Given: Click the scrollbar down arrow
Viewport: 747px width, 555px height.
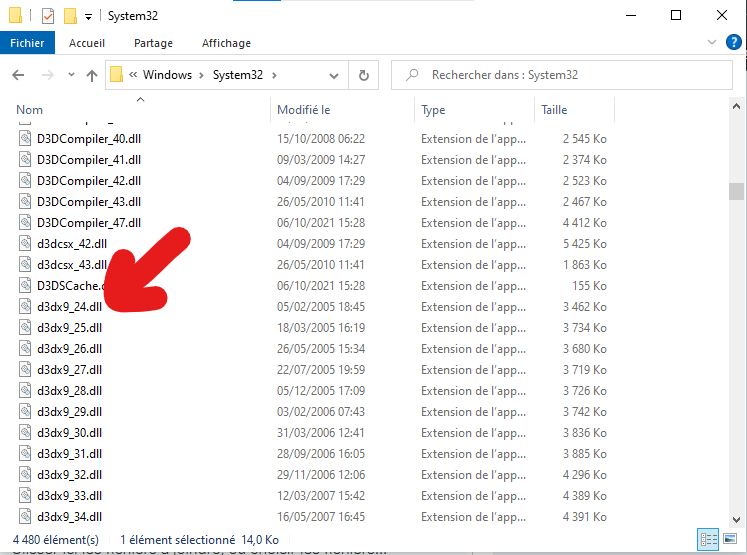Looking at the screenshot, I should pyautogui.click(x=736, y=520).
